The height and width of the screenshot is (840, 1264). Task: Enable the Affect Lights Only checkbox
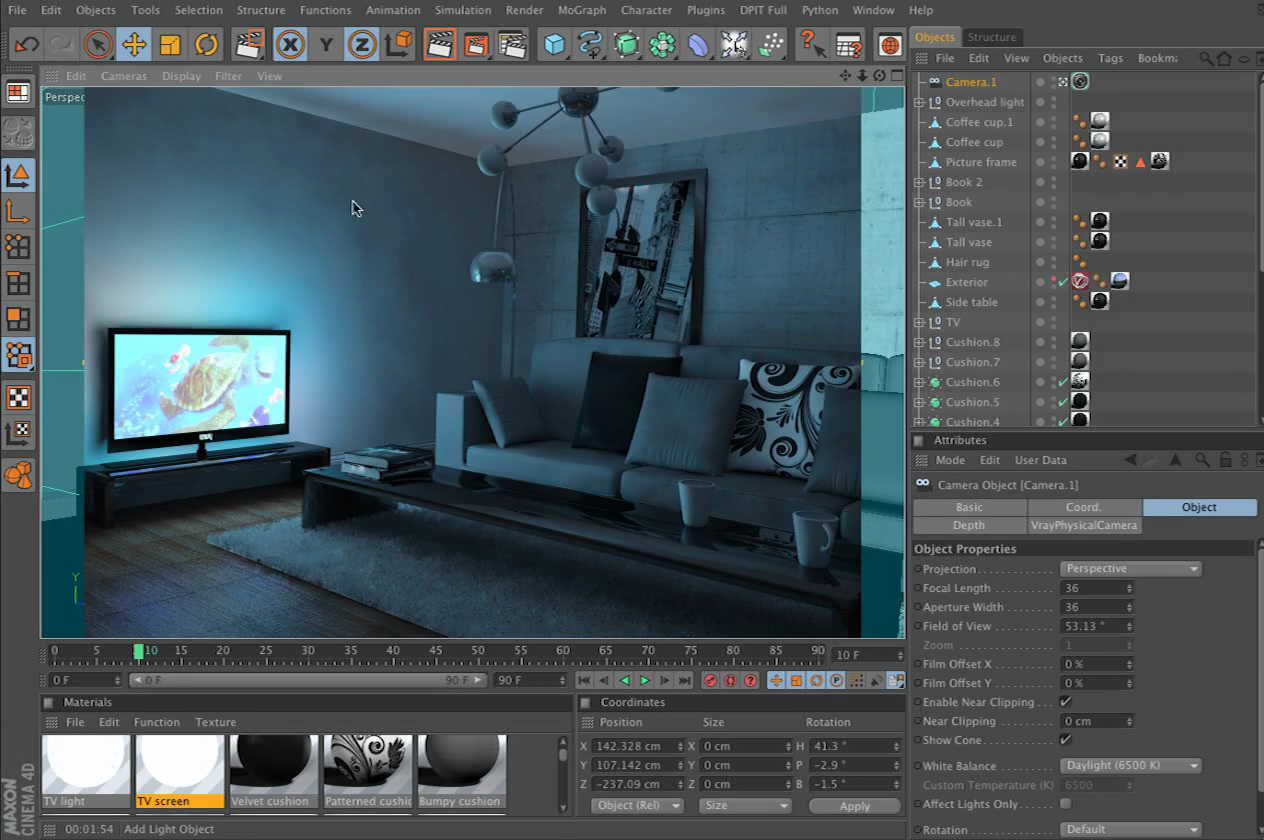click(x=1065, y=804)
